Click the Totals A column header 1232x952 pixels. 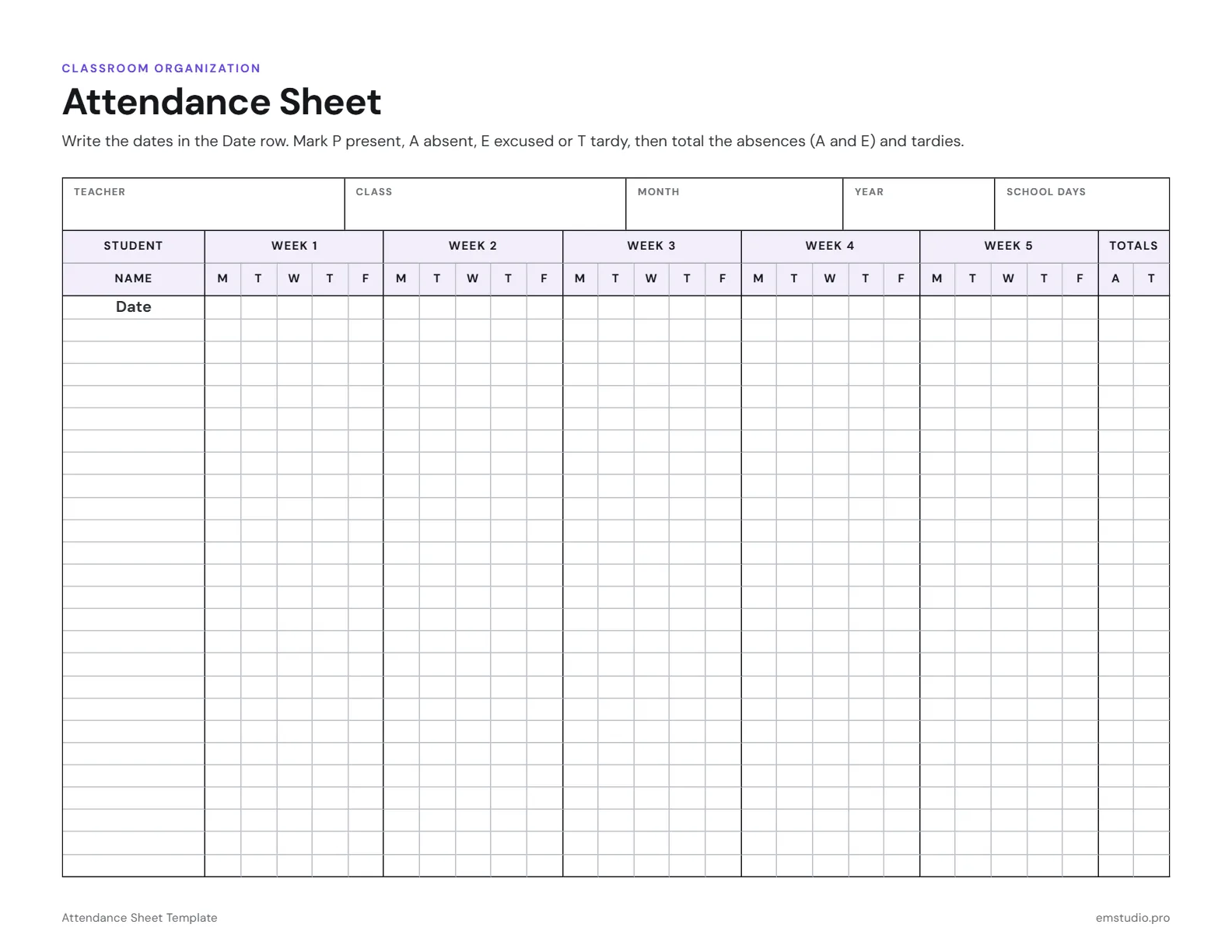pyautogui.click(x=1116, y=279)
